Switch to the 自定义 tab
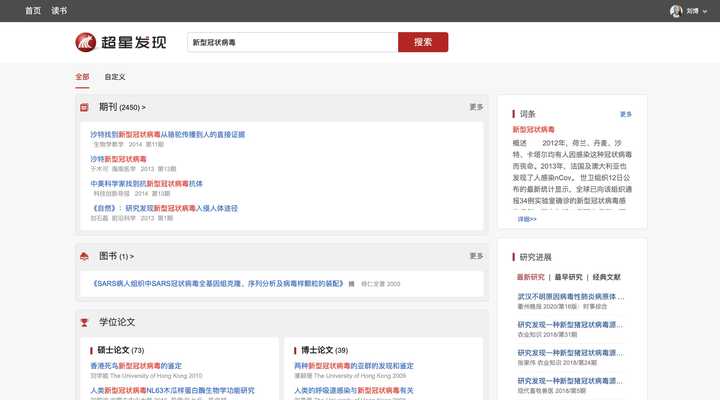720x400 pixels. coord(115,76)
